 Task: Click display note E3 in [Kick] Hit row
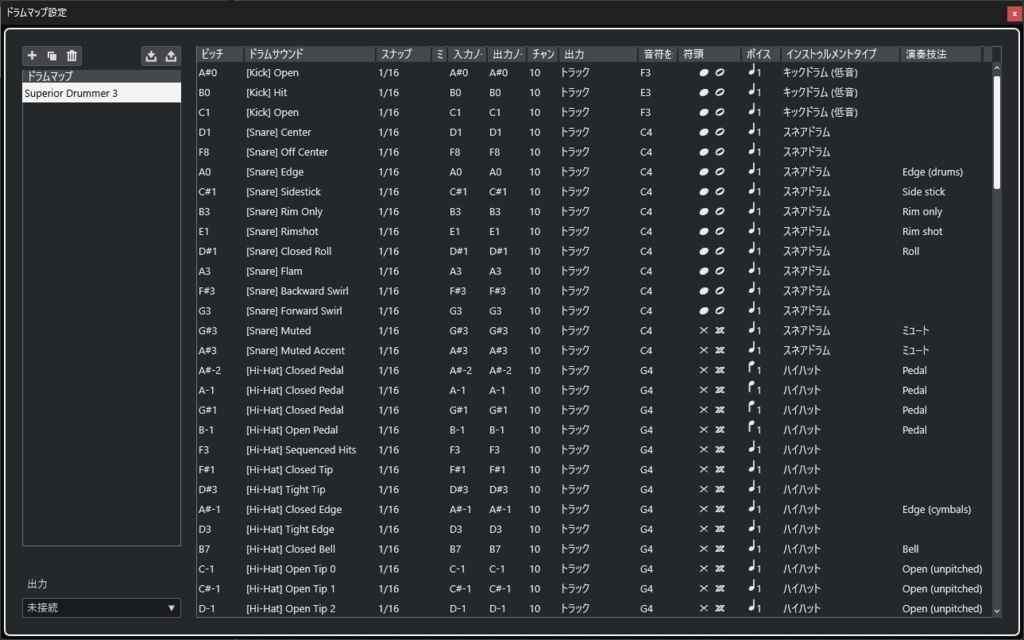645,93
